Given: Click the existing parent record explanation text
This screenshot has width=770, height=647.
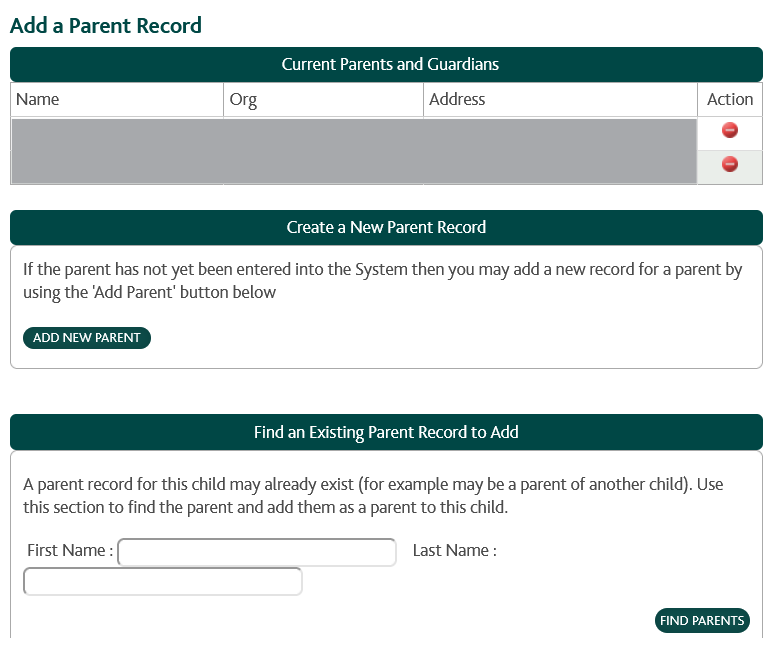Looking at the screenshot, I should (373, 496).
